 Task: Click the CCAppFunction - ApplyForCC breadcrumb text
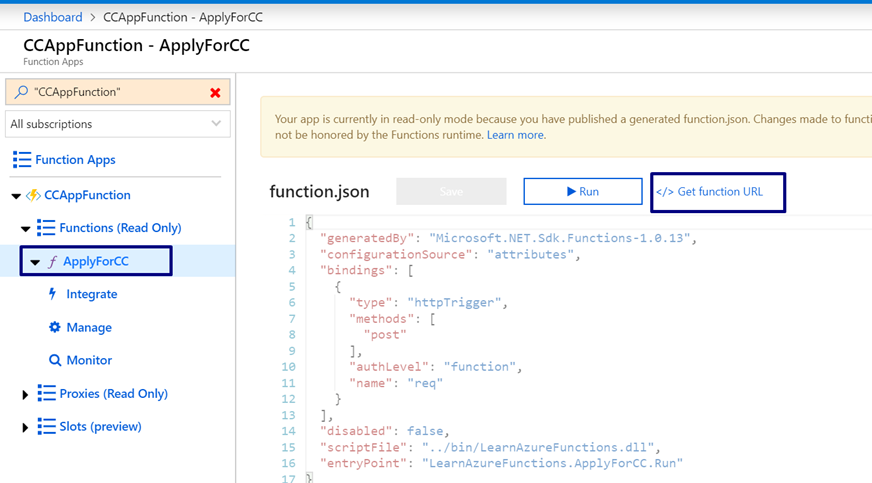(183, 17)
